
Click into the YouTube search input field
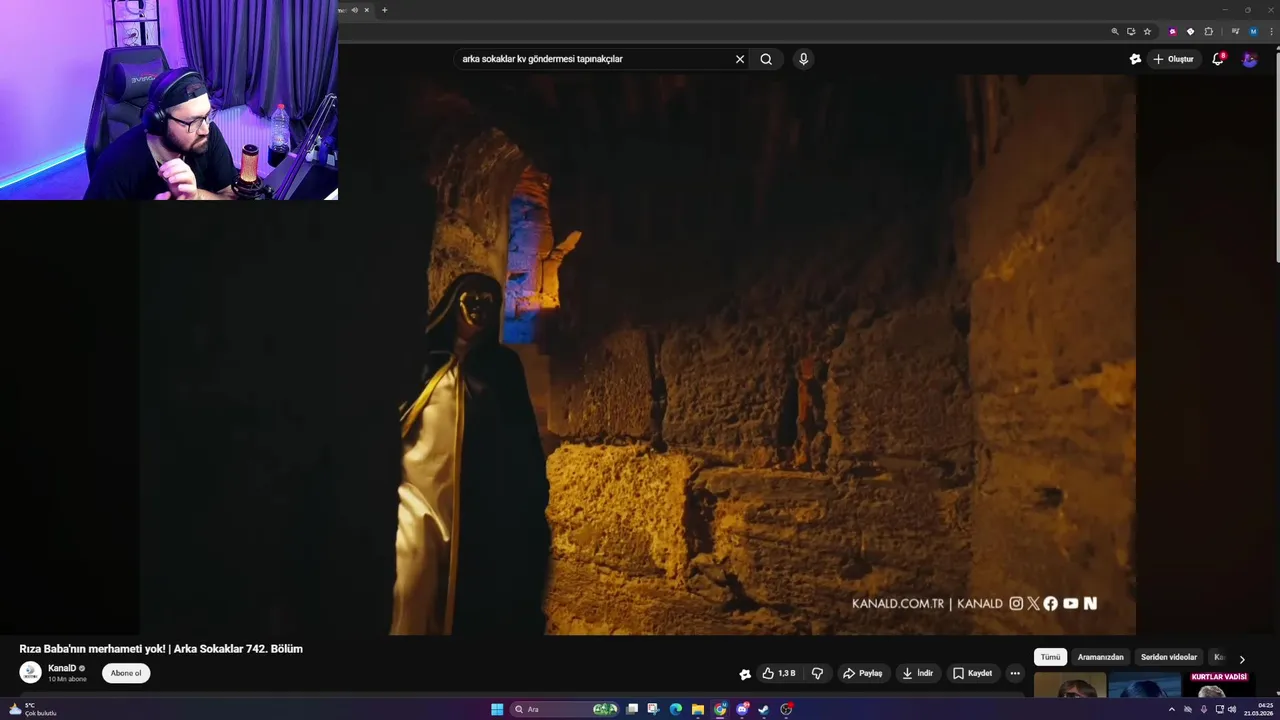tap(595, 59)
